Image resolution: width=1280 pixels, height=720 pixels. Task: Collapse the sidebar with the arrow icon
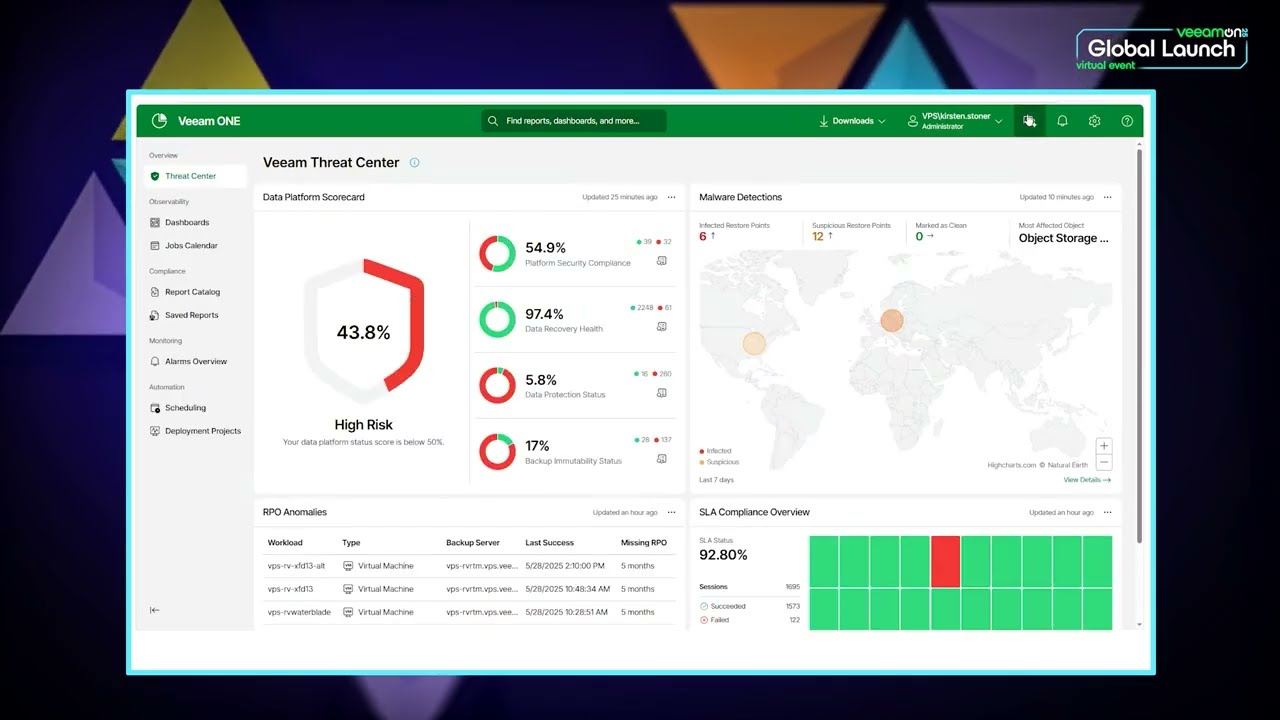click(154, 610)
